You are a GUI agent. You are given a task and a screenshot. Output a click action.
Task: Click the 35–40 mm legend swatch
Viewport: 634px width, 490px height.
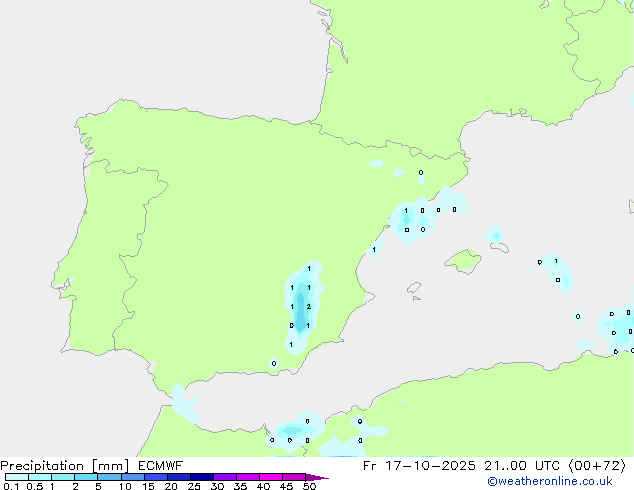pyautogui.click(x=248, y=477)
